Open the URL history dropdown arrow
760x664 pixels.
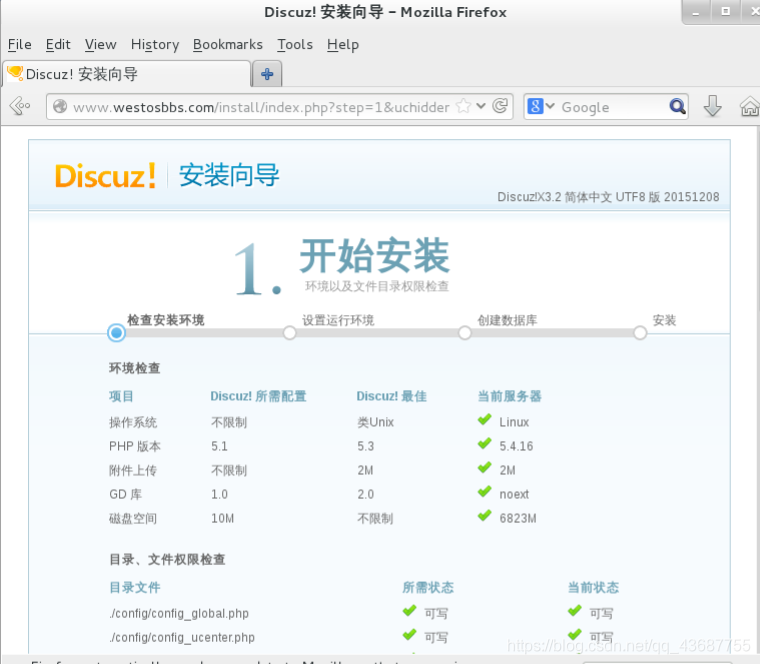(481, 106)
